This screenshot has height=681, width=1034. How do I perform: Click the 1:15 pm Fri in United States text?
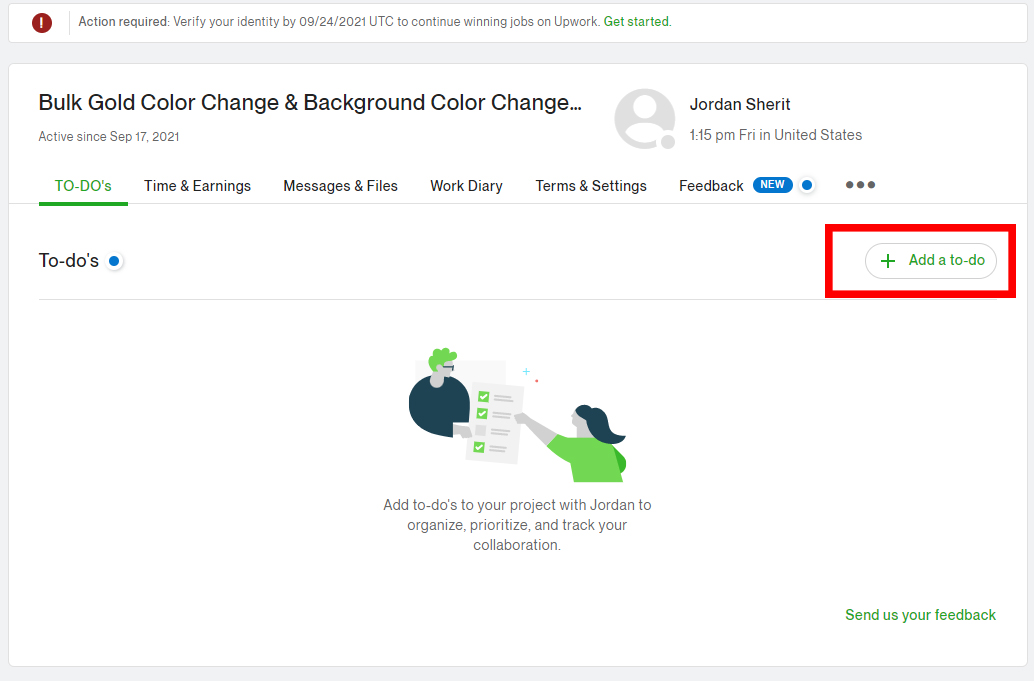[776, 135]
